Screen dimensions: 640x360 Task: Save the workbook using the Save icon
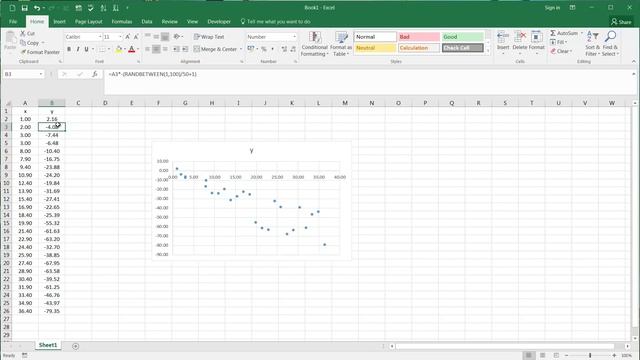[x=24, y=8]
